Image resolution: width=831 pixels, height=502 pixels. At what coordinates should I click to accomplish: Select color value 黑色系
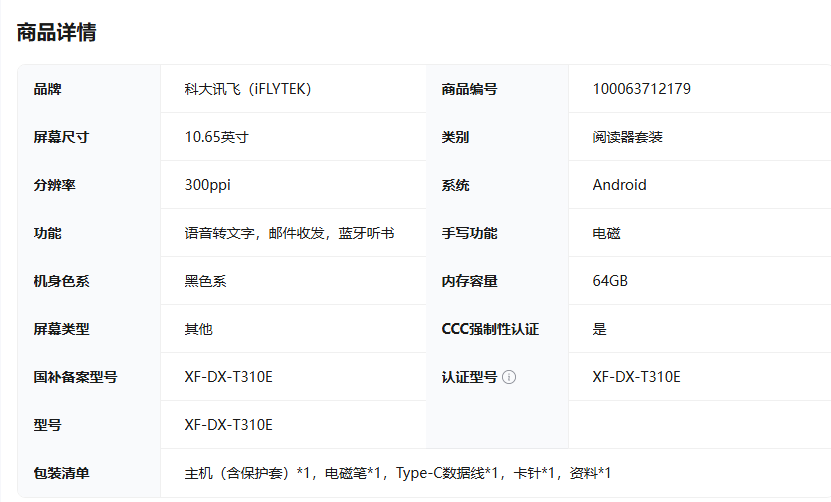[x=205, y=281]
